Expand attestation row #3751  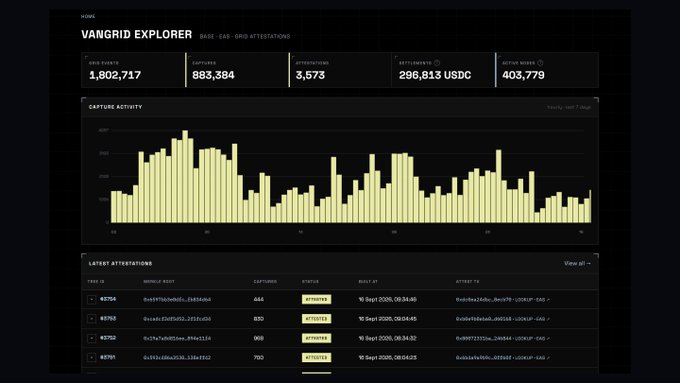click(x=92, y=358)
